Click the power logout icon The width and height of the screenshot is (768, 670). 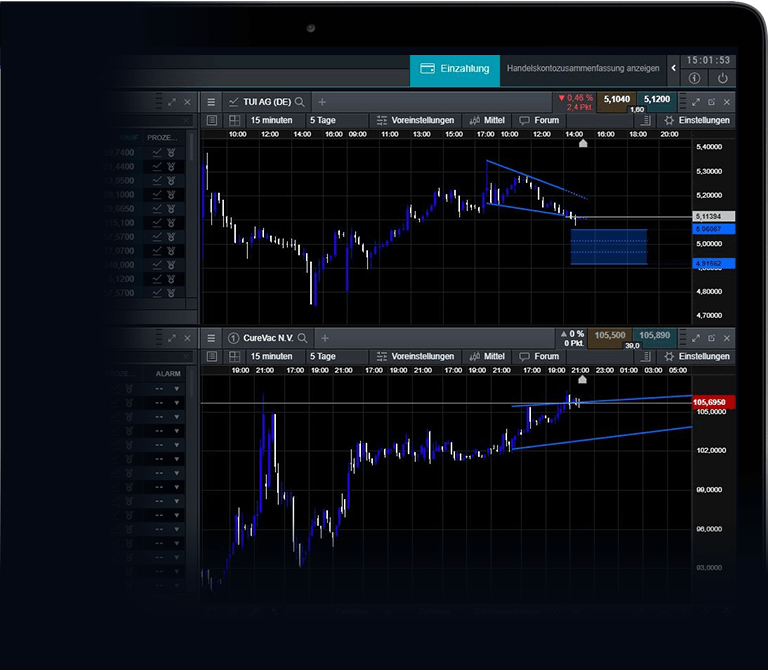[723, 78]
